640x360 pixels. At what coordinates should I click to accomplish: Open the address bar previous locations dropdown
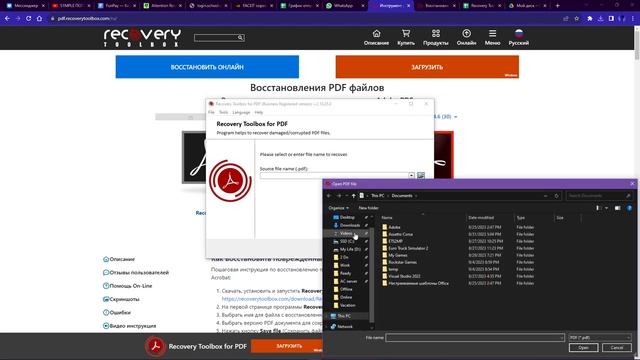545,196
